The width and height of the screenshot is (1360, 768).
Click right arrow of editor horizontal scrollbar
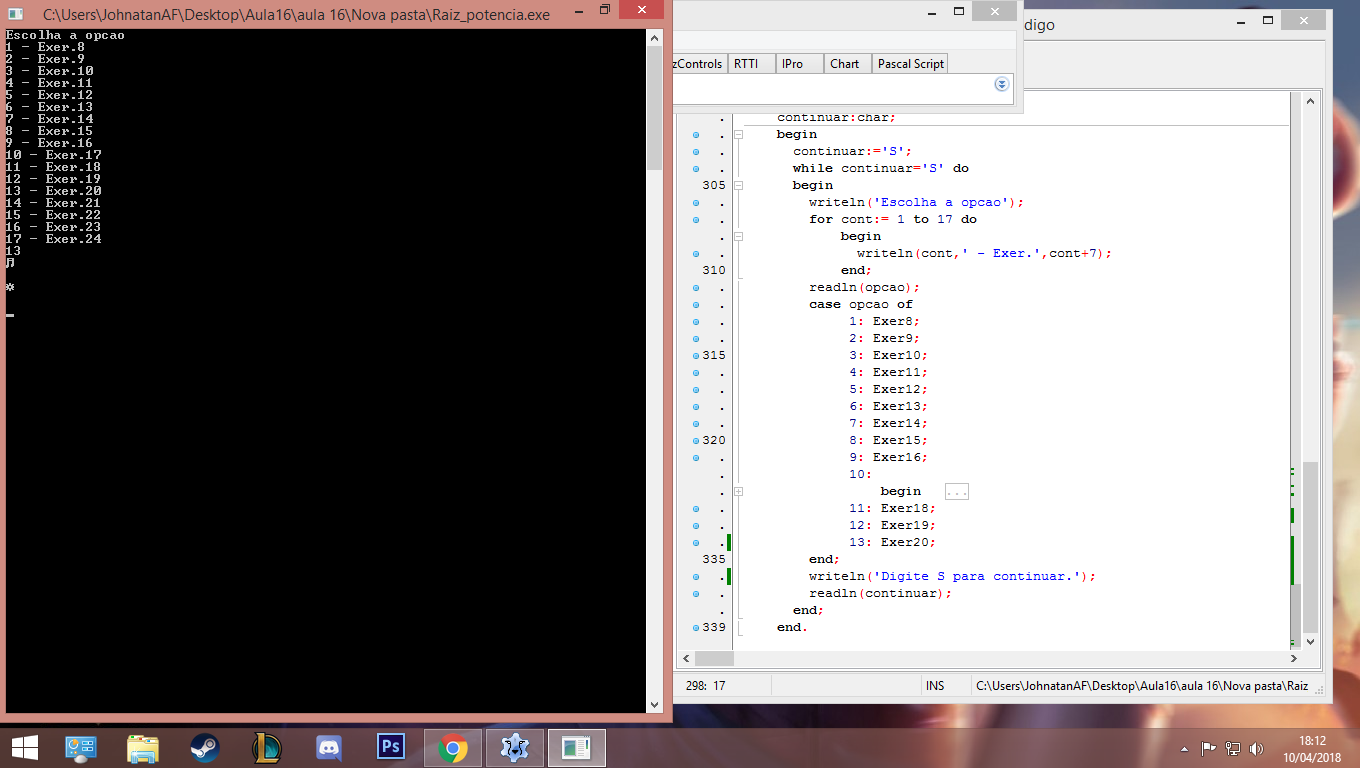[x=1294, y=658]
